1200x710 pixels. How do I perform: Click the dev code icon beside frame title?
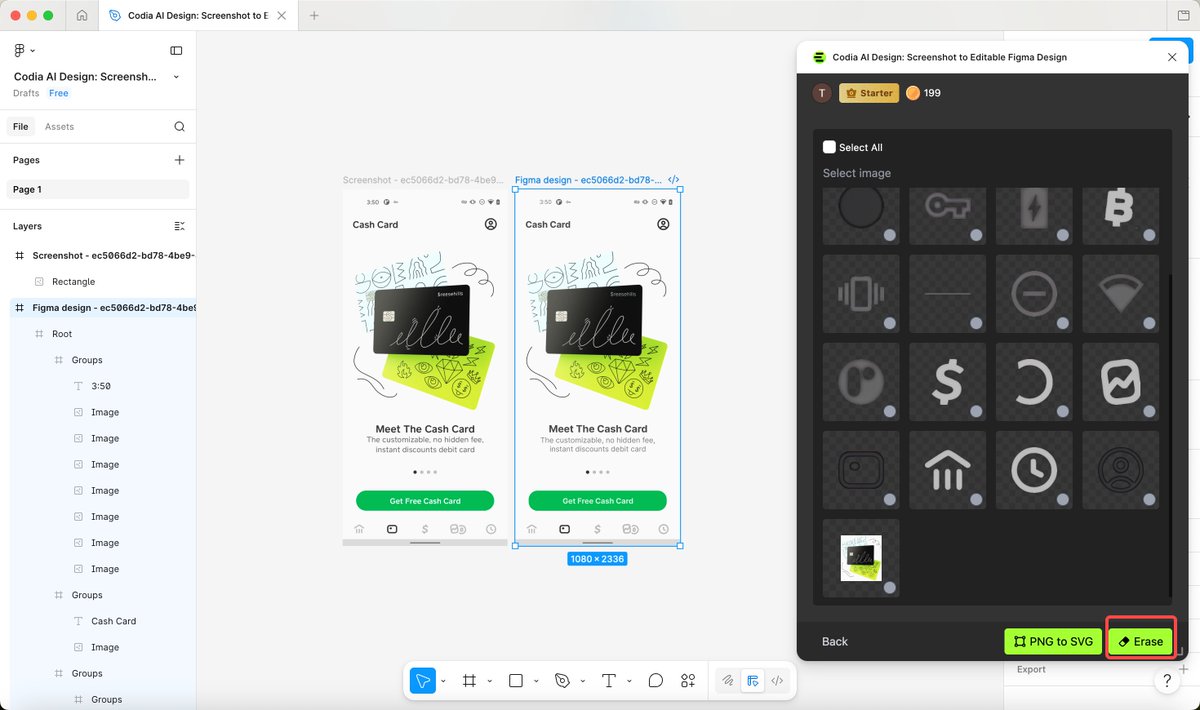tap(674, 180)
